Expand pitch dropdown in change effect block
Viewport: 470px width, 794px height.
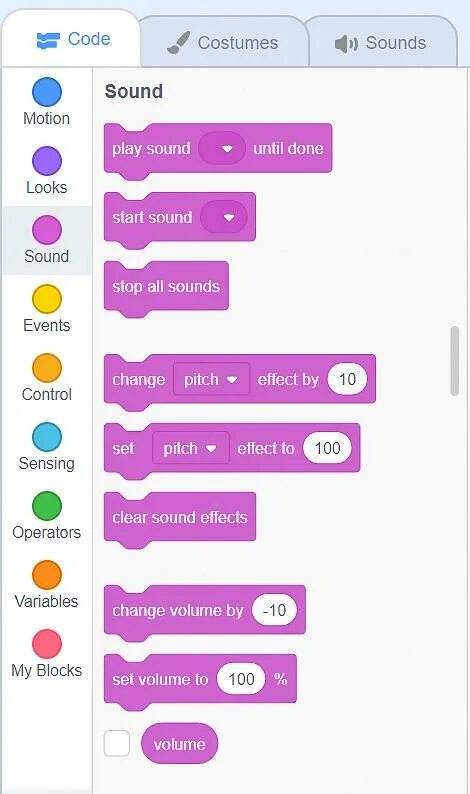pos(211,379)
